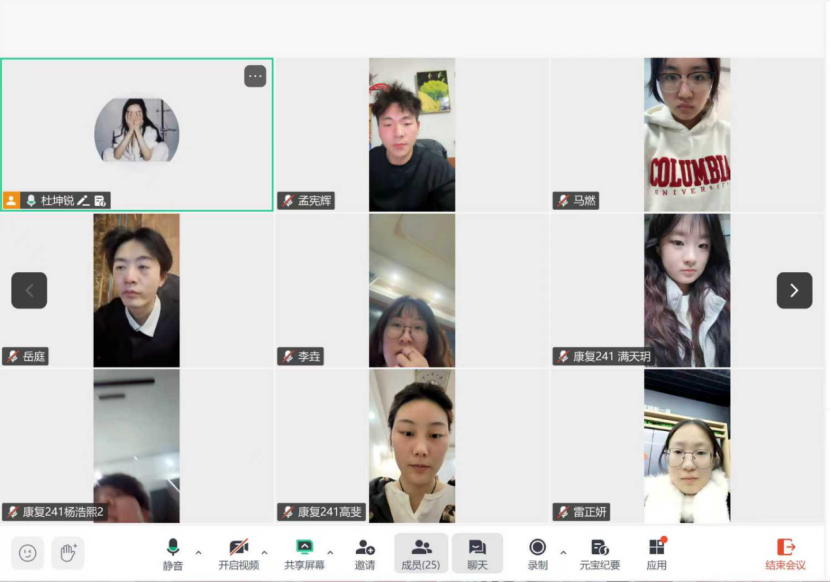Open the 聊天 chat panel
The height and width of the screenshot is (582, 831).
click(x=477, y=553)
